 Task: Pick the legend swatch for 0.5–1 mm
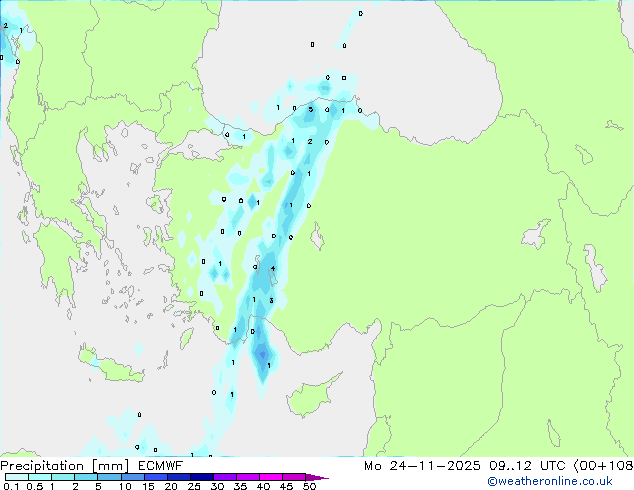click(40, 477)
